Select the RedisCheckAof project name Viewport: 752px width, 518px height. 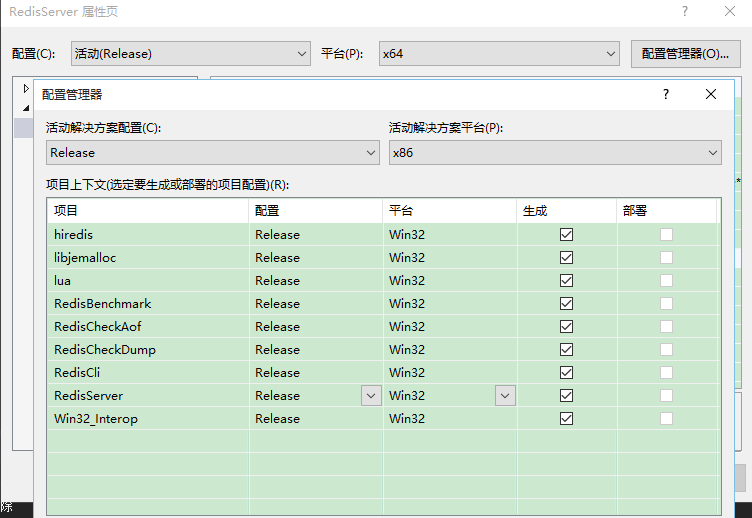click(97, 327)
